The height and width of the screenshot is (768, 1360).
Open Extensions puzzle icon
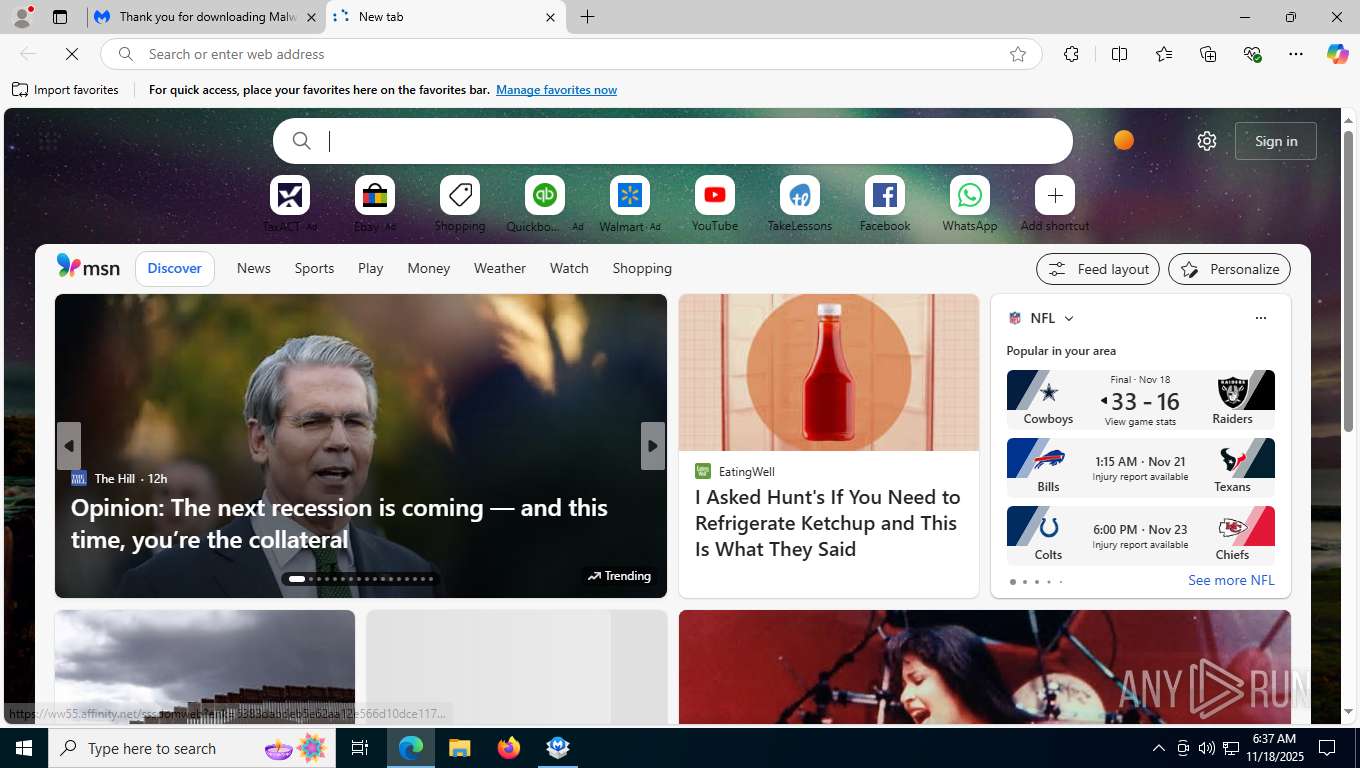pos(1071,54)
